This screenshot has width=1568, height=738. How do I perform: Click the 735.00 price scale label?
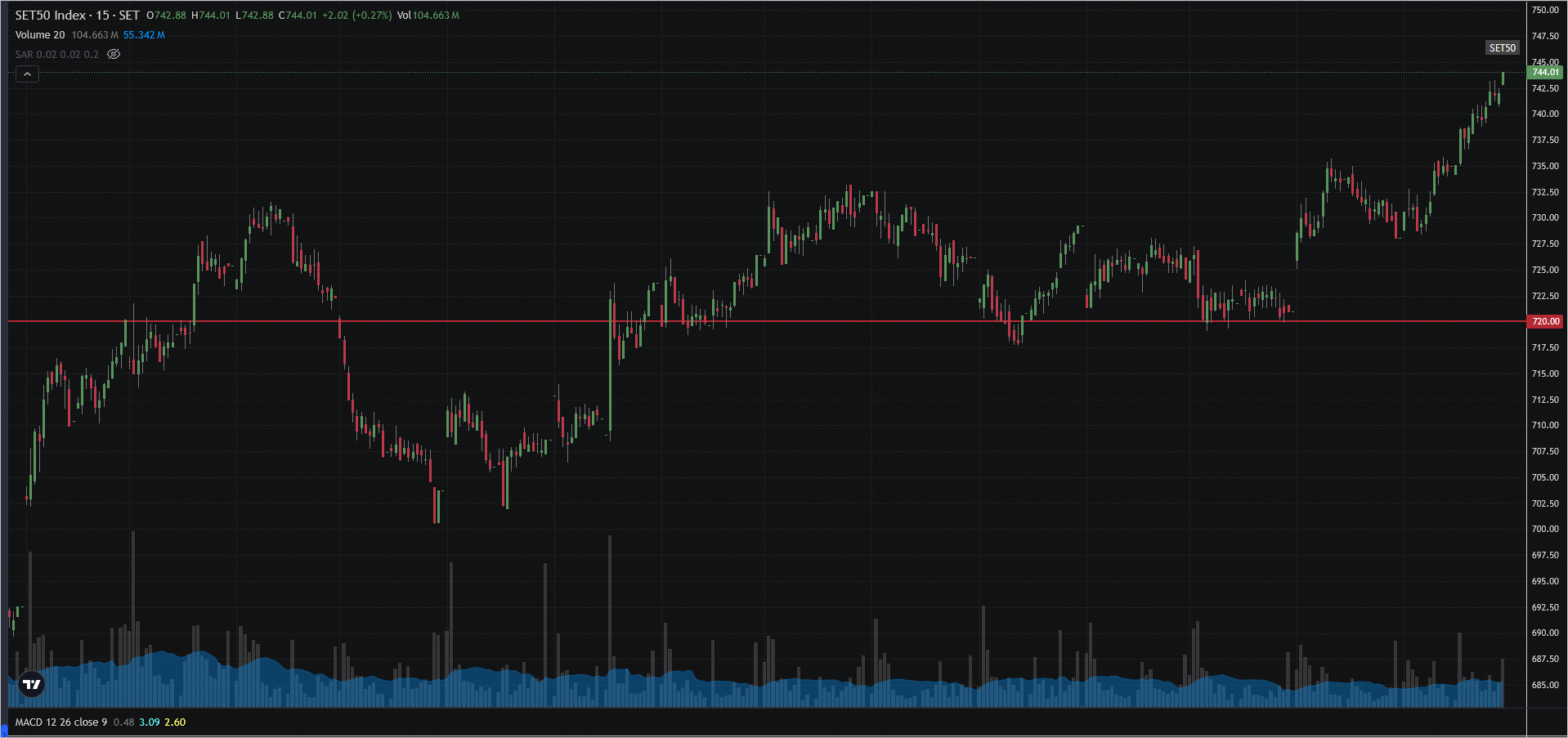(x=1545, y=166)
